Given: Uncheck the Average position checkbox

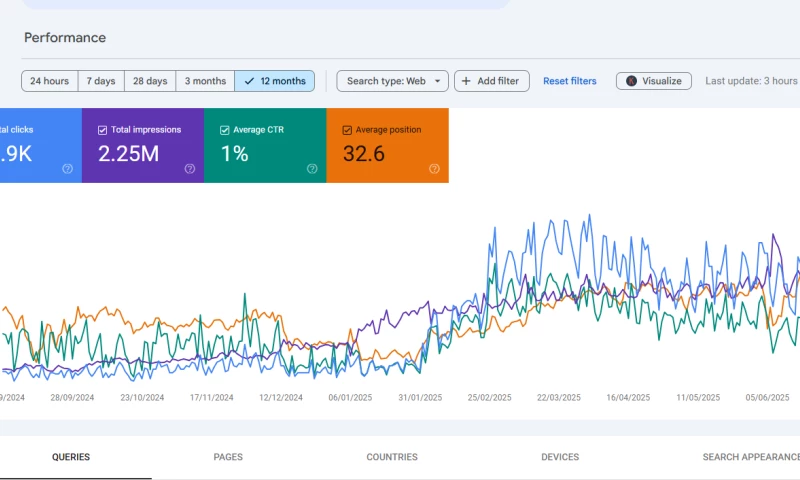Looking at the screenshot, I should [x=347, y=130].
